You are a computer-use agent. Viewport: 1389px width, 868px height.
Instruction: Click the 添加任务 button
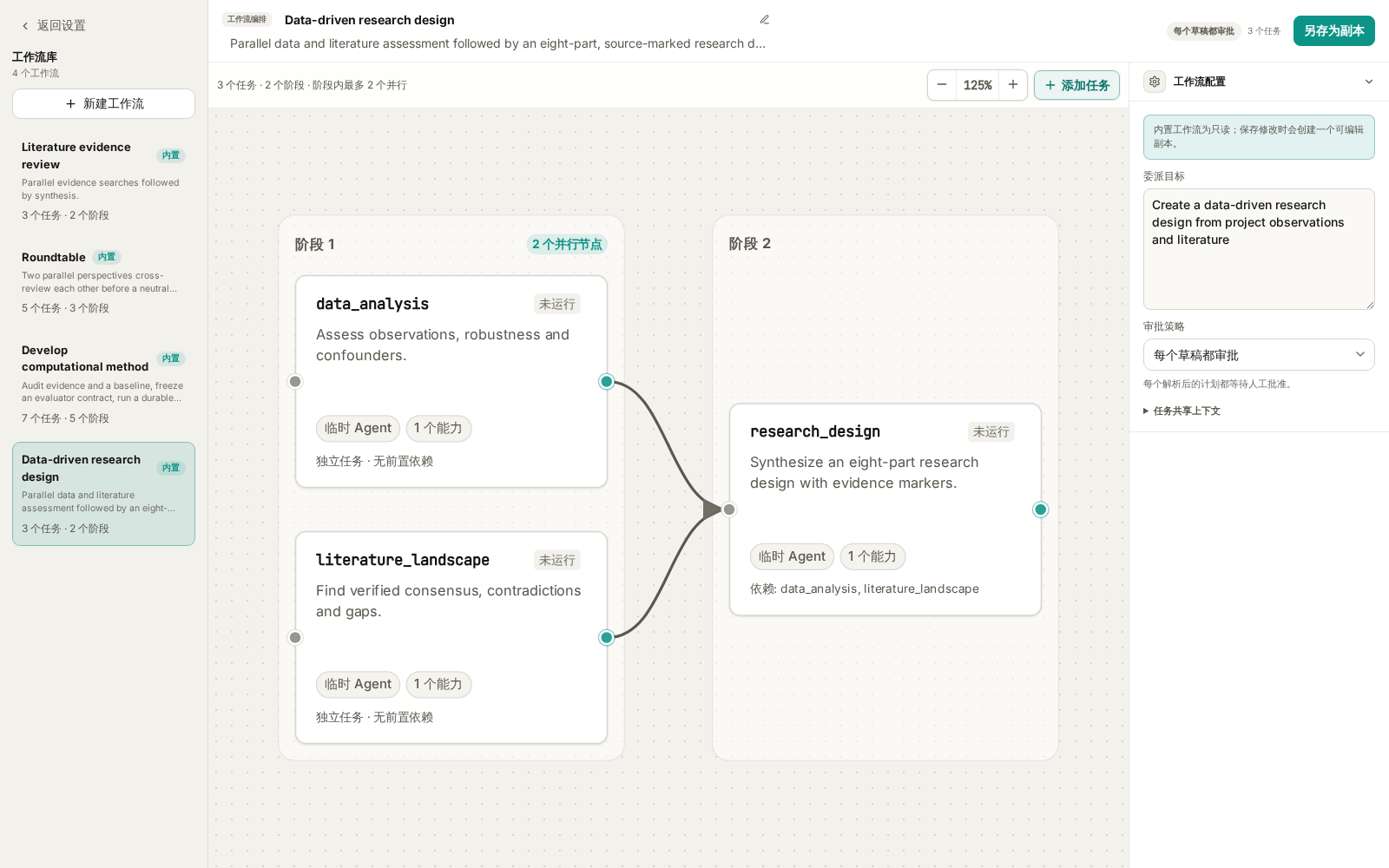tap(1076, 85)
